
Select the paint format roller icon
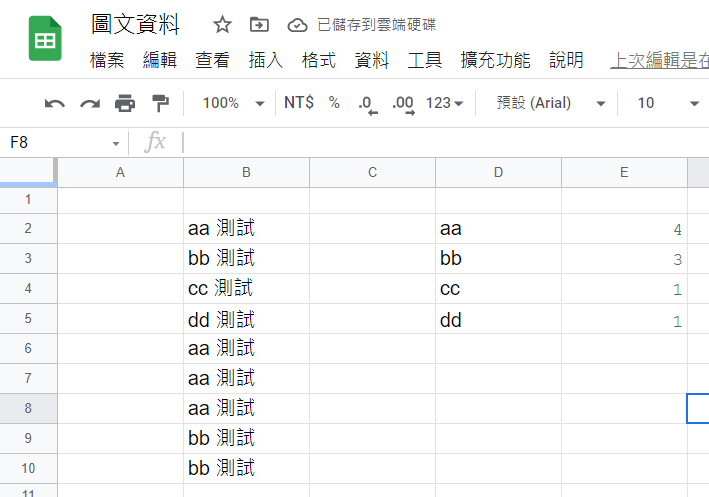[160, 103]
